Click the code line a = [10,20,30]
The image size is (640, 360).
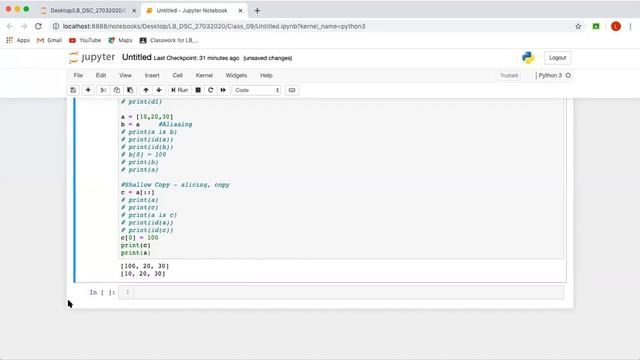147,117
